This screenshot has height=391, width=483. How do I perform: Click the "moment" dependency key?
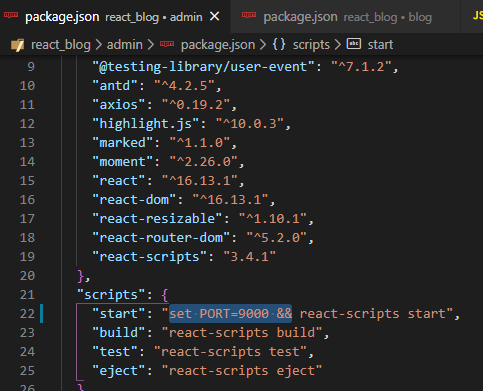(122, 162)
